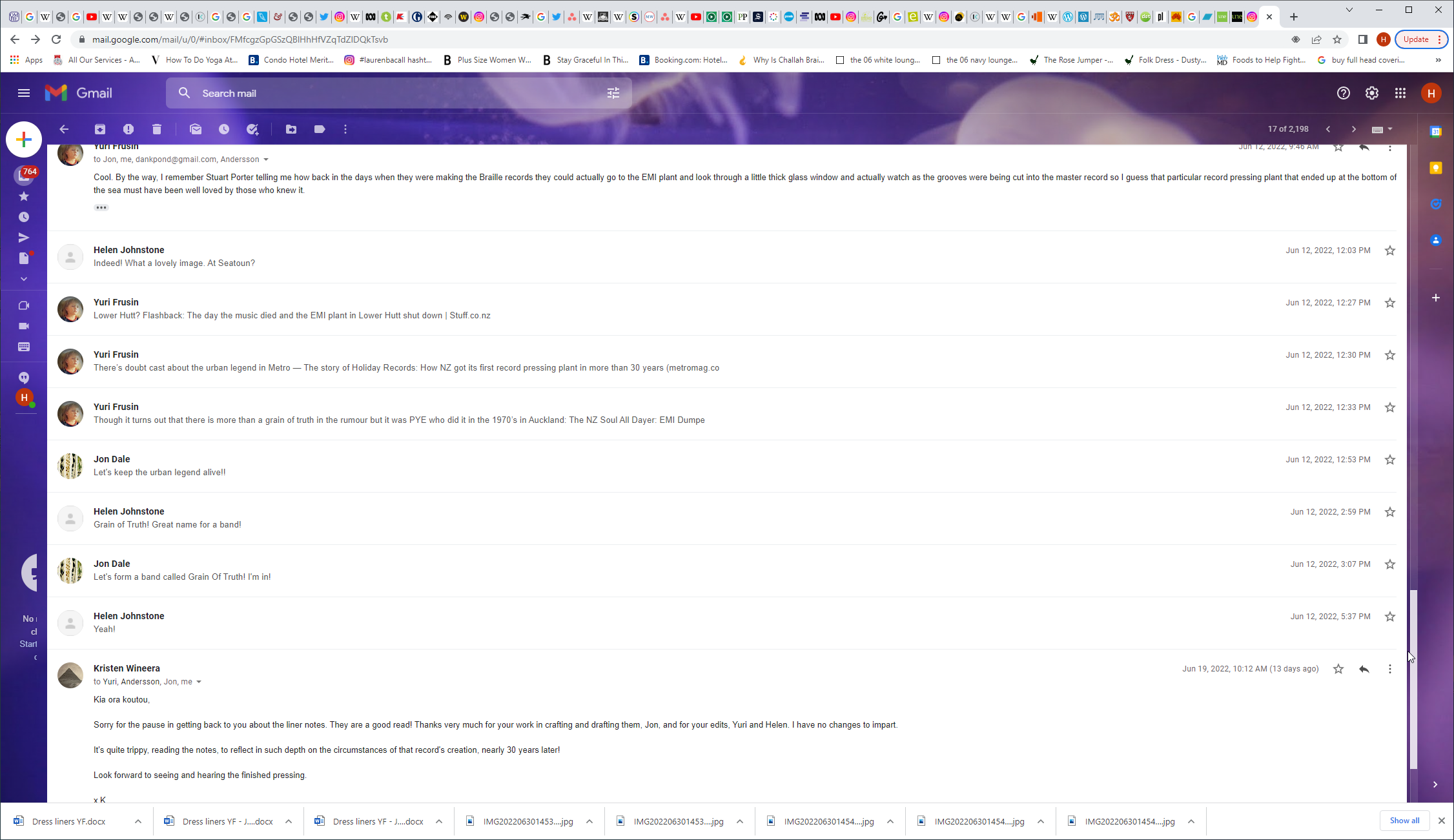This screenshot has width=1454, height=840.
Task: Archive this conversation
Action: pos(100,129)
